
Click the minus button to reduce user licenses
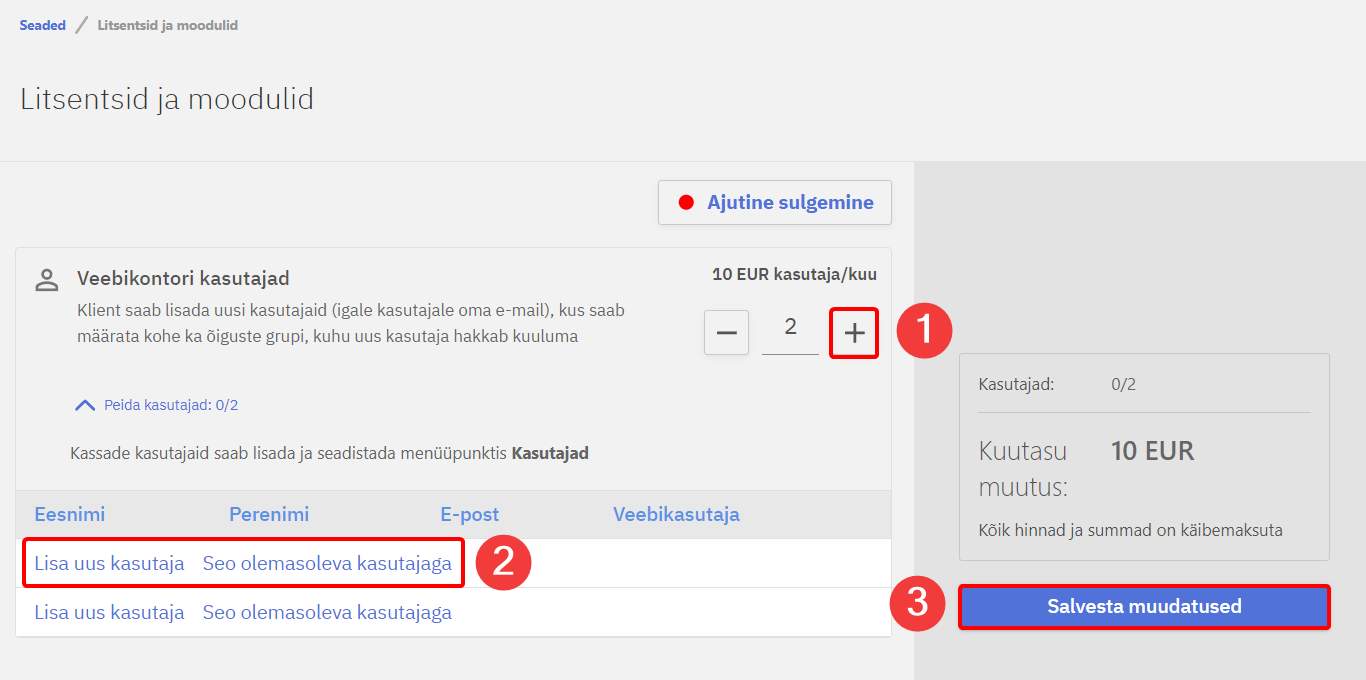(726, 333)
